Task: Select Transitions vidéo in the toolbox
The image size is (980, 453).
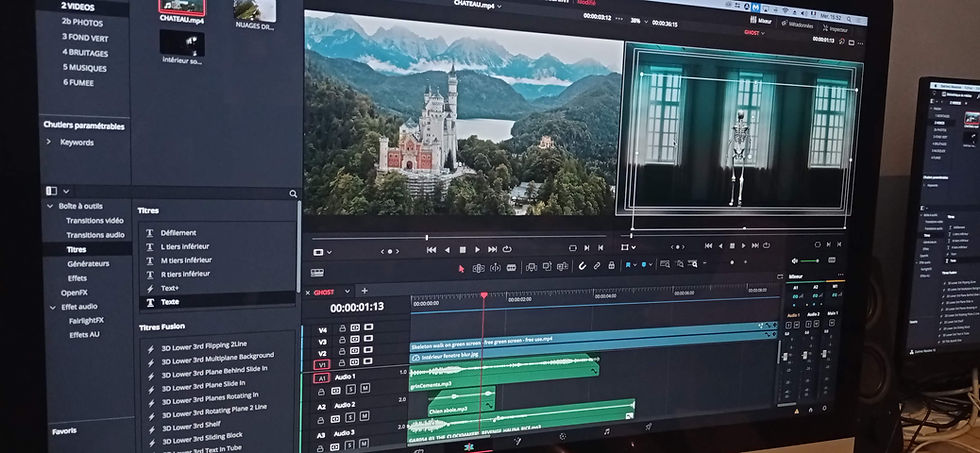Action: pos(95,221)
